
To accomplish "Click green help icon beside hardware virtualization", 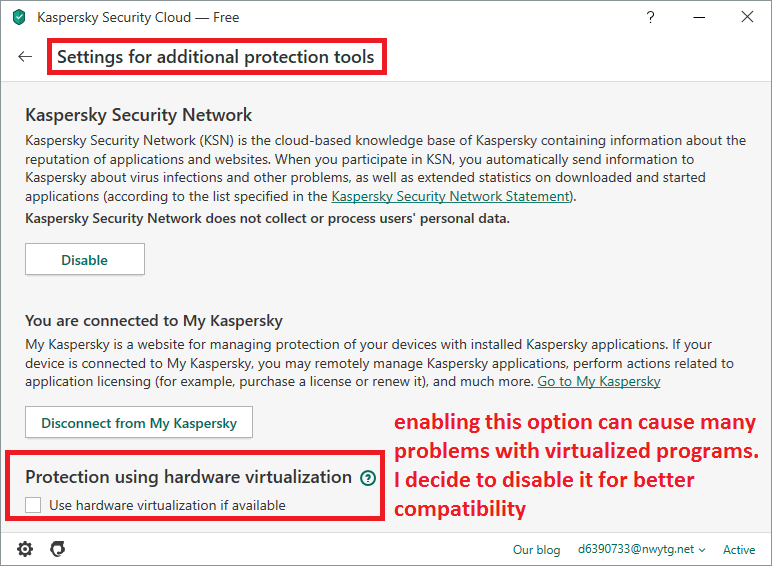I will click(x=368, y=478).
